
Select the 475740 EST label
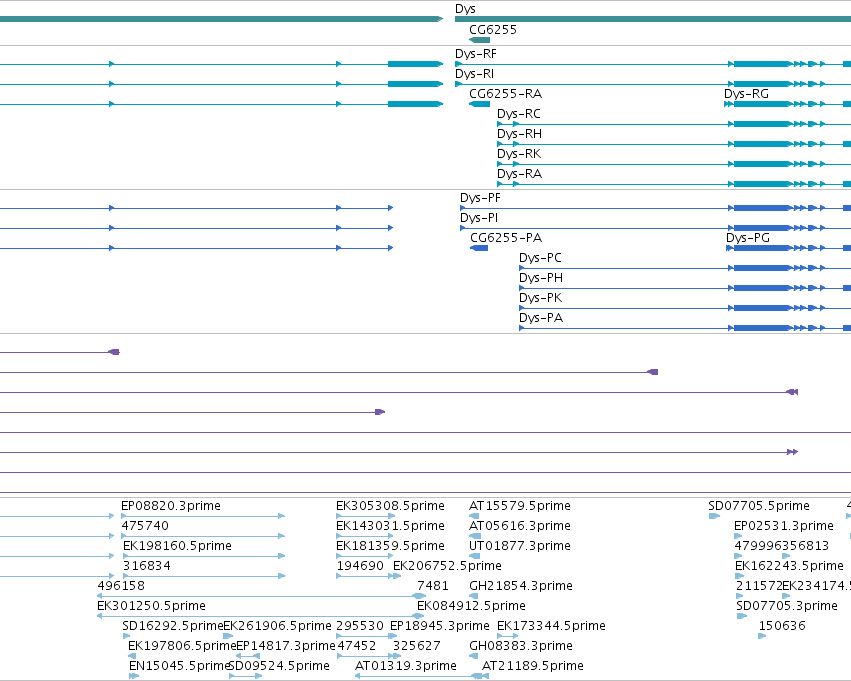pos(145,526)
